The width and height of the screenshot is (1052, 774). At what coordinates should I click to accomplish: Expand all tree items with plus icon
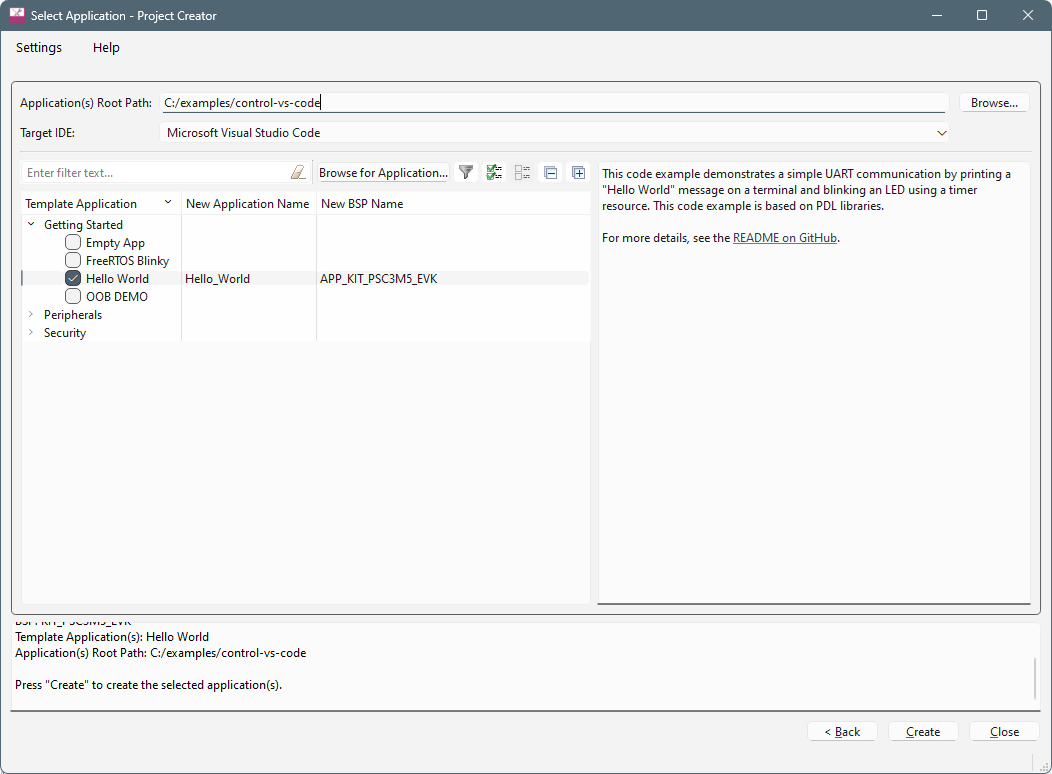coord(578,173)
